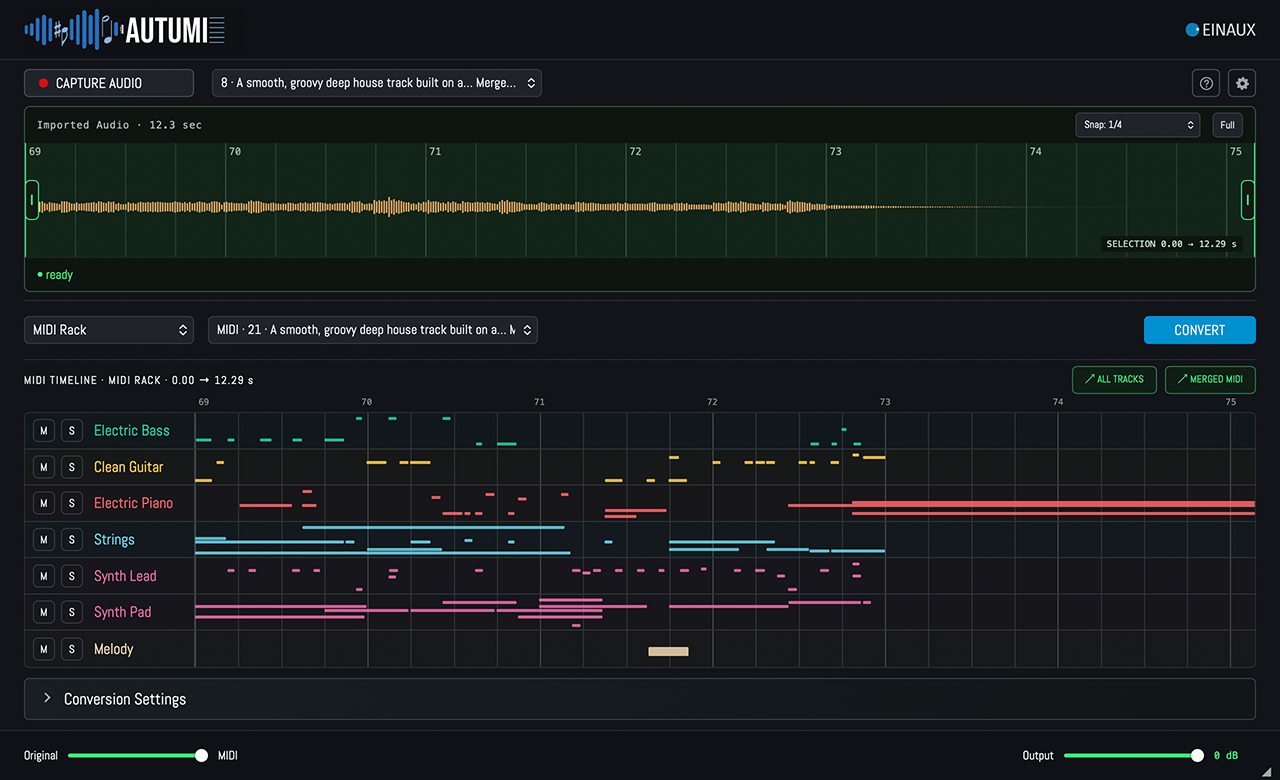The width and height of the screenshot is (1280, 780).
Task: Export All Tracks button
Action: 1115,379
